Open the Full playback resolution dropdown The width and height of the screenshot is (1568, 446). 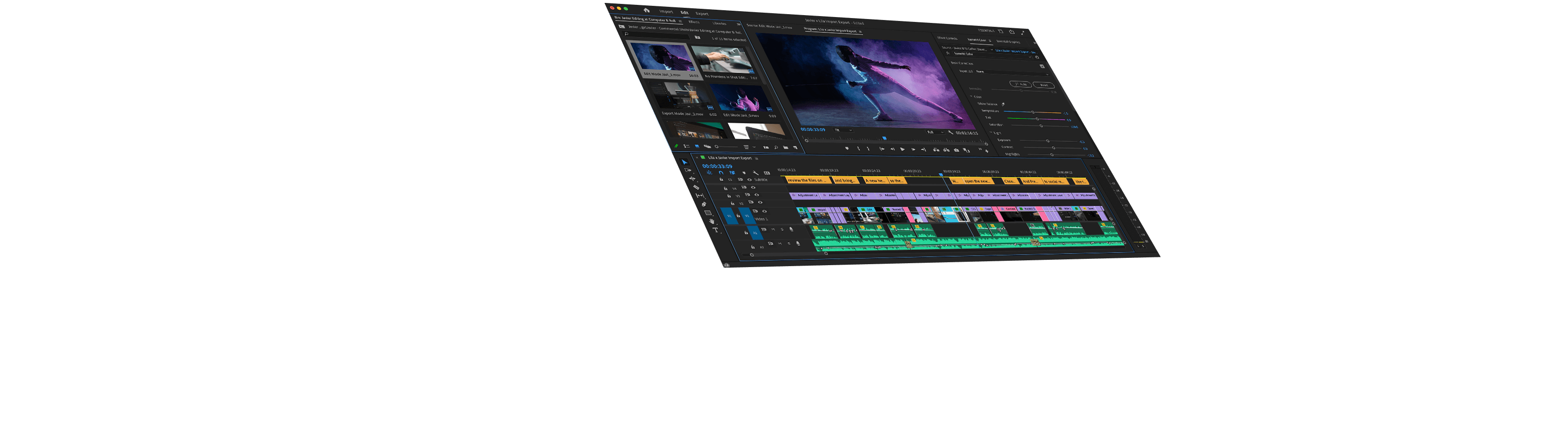click(x=935, y=132)
